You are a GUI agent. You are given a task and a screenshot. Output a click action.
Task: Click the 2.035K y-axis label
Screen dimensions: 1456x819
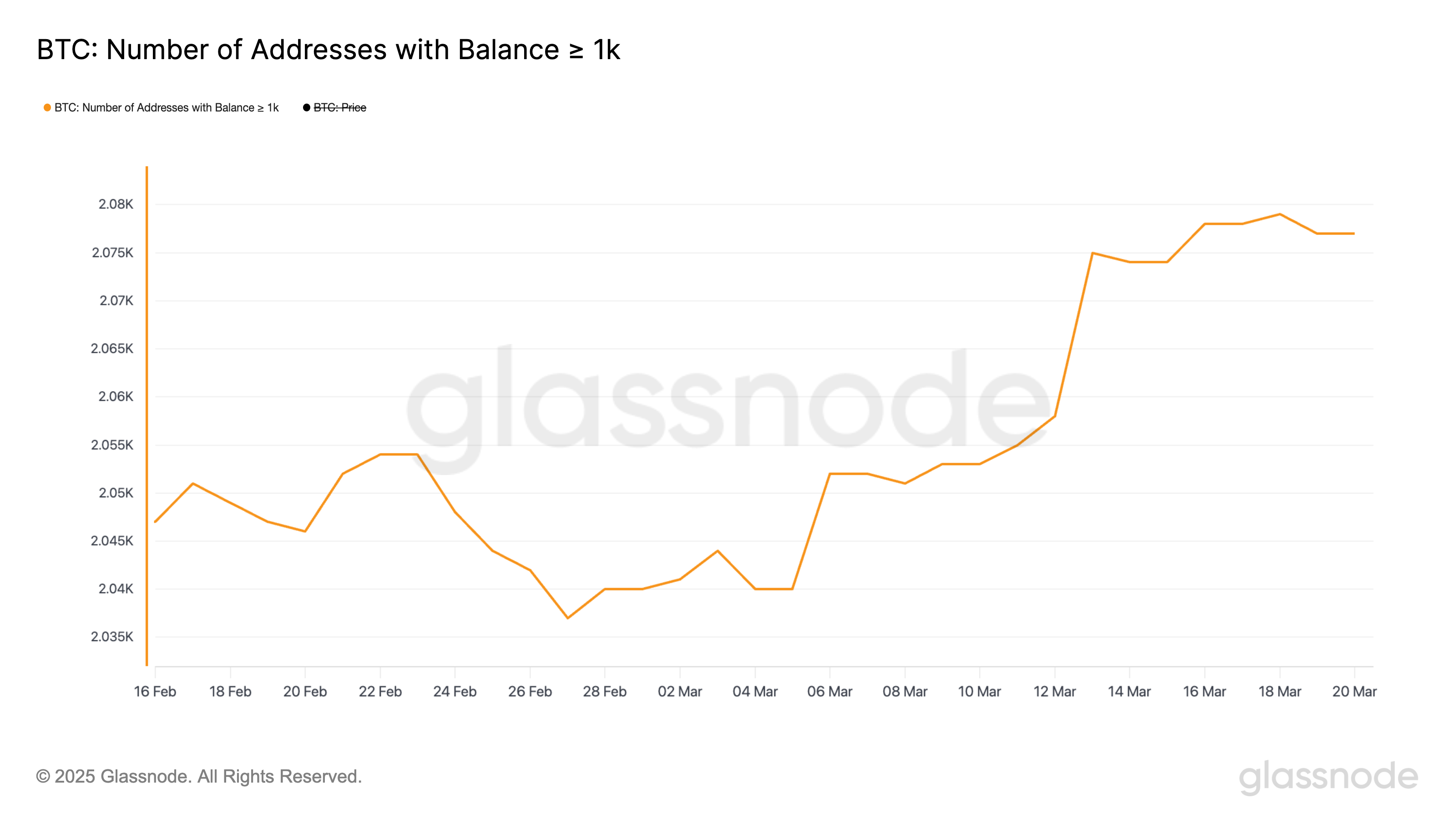112,637
